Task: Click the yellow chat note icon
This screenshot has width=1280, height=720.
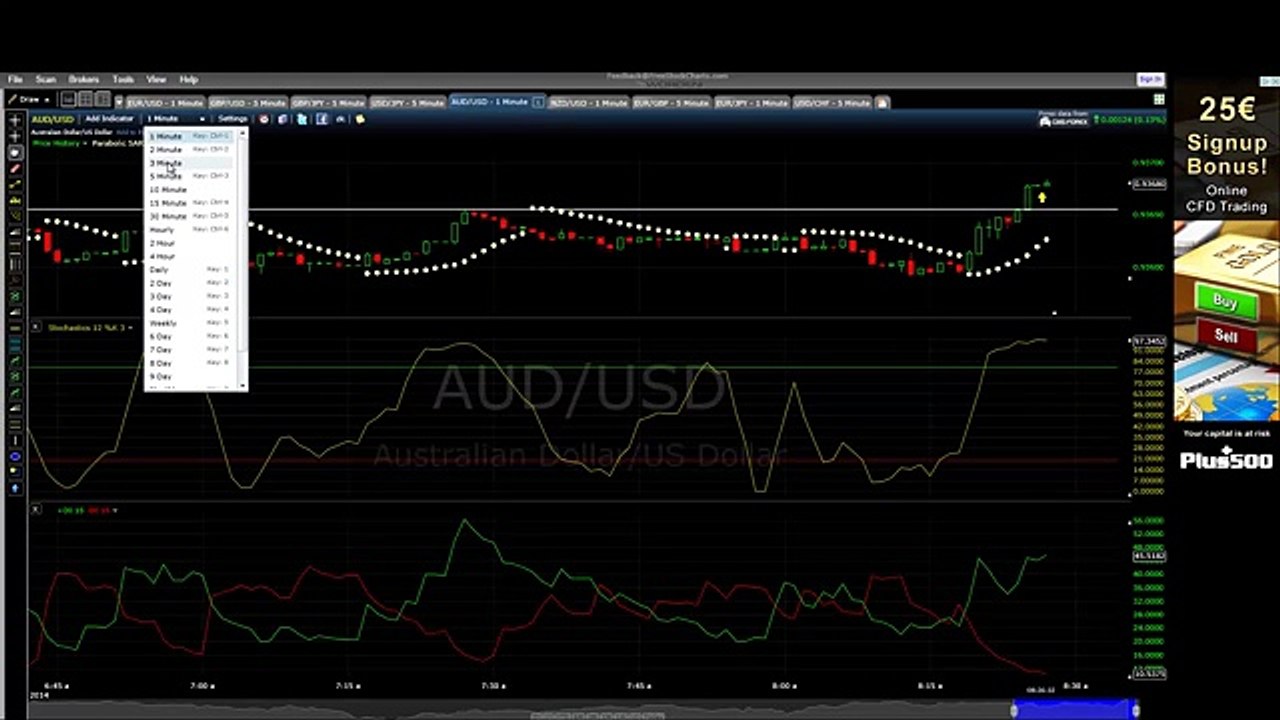Action: (x=360, y=119)
